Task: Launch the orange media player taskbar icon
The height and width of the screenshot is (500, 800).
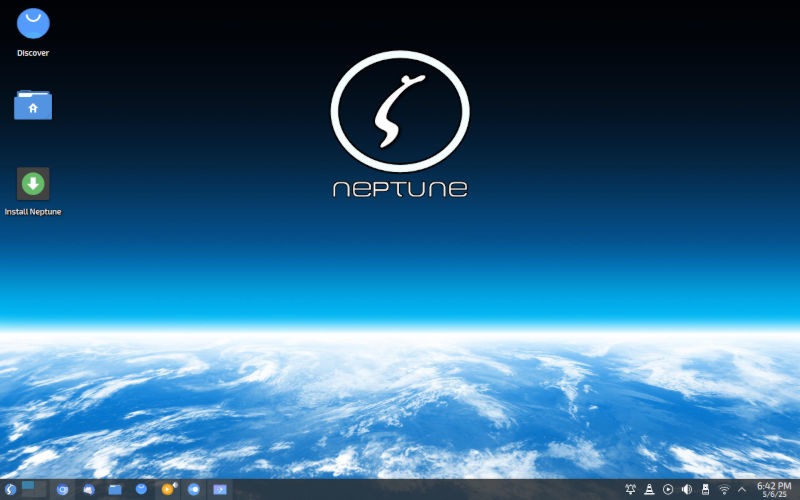Action: [x=168, y=490]
